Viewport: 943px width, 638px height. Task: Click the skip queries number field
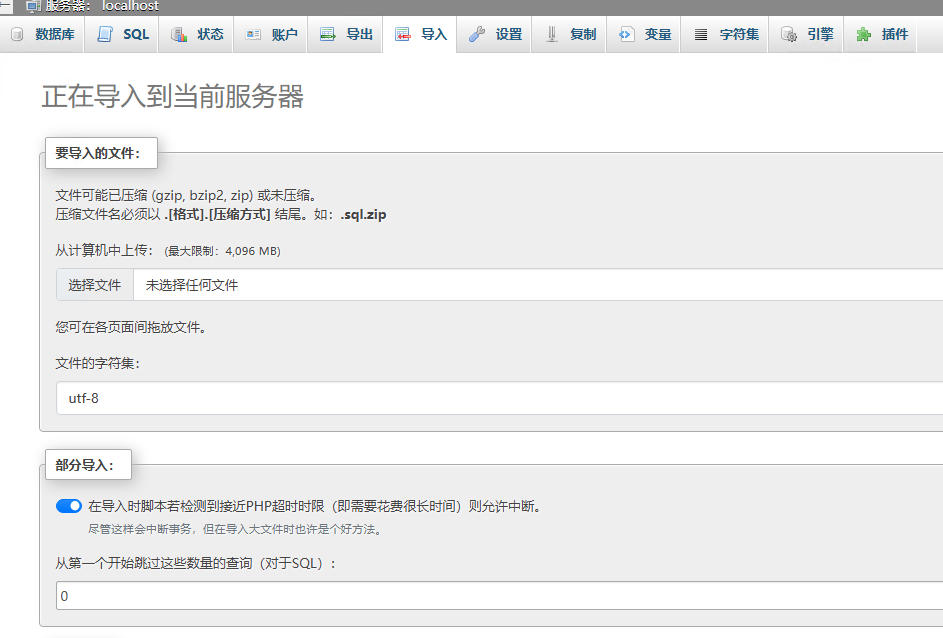498,596
